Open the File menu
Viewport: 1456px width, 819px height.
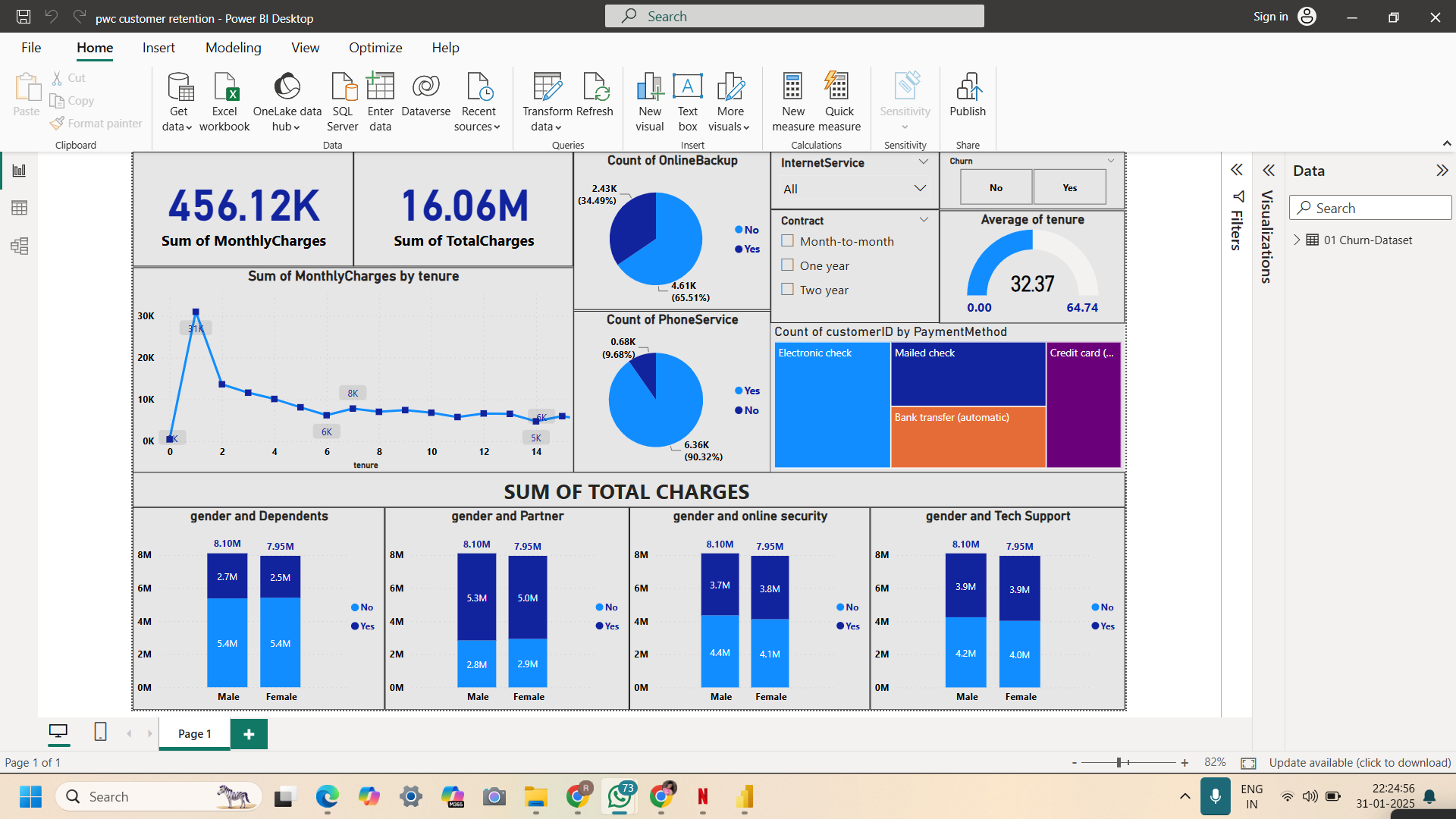31,48
